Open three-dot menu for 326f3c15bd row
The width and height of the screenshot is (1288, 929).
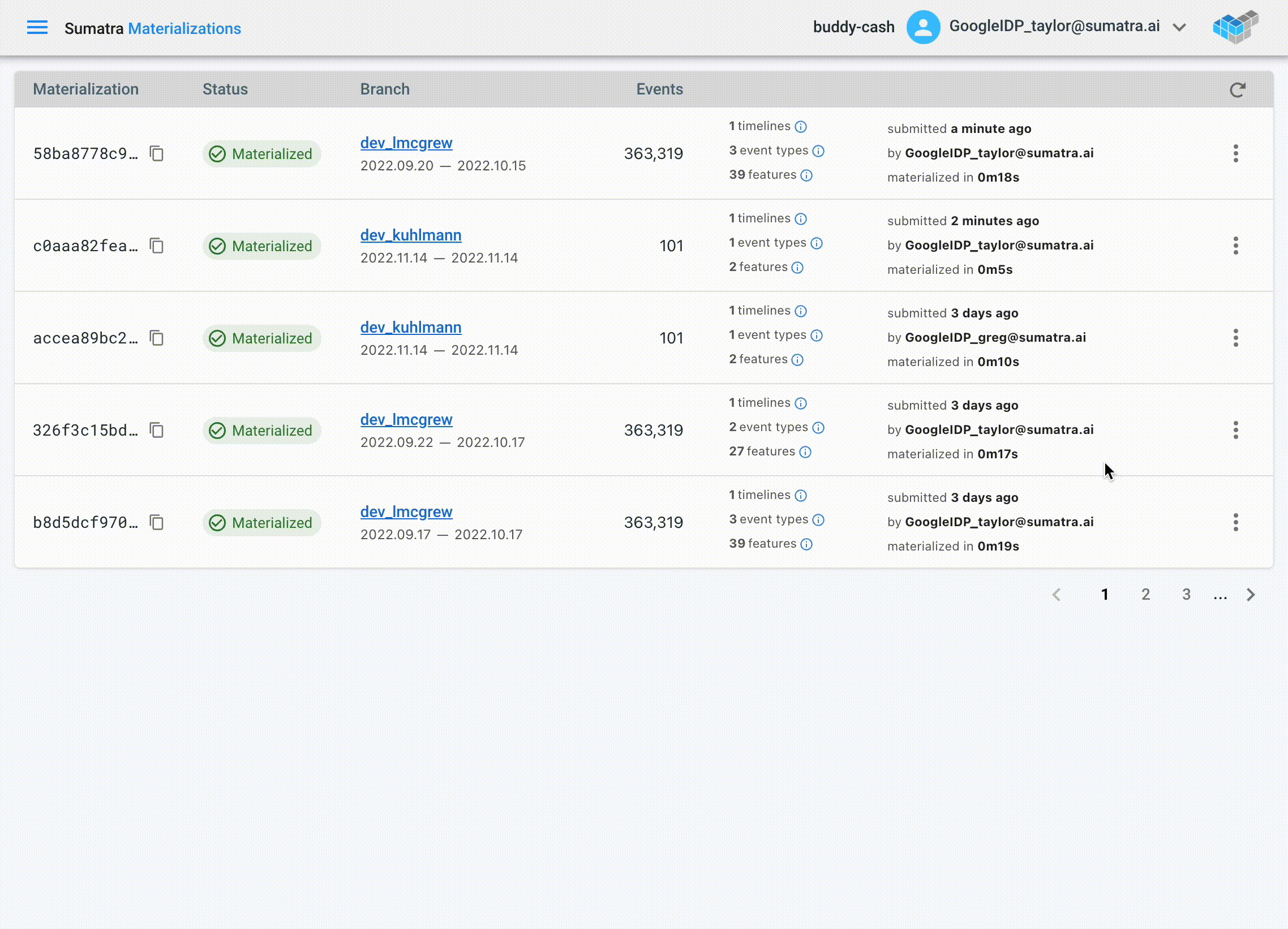(x=1235, y=430)
